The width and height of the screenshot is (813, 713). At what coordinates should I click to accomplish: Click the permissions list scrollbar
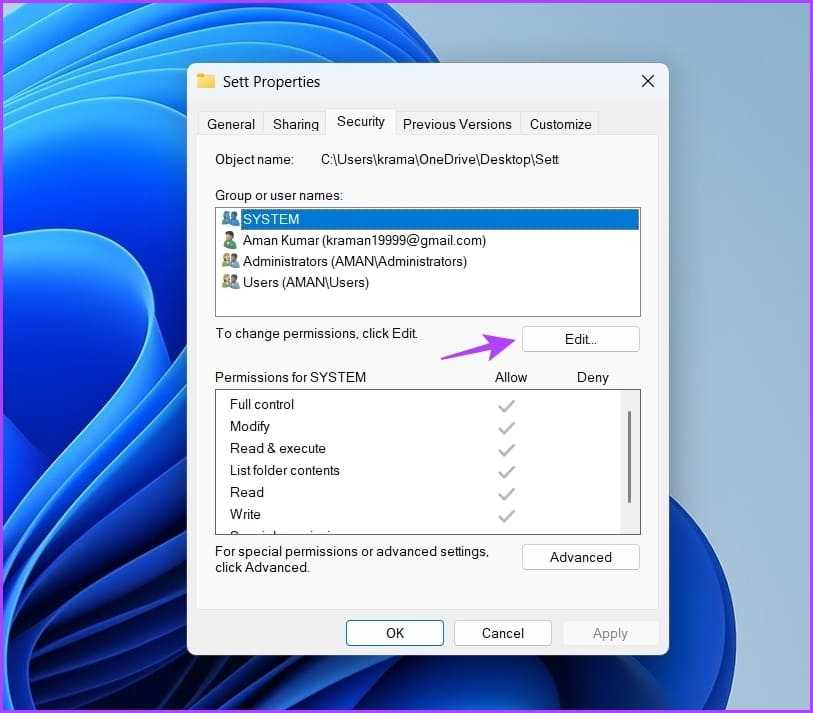click(x=629, y=457)
